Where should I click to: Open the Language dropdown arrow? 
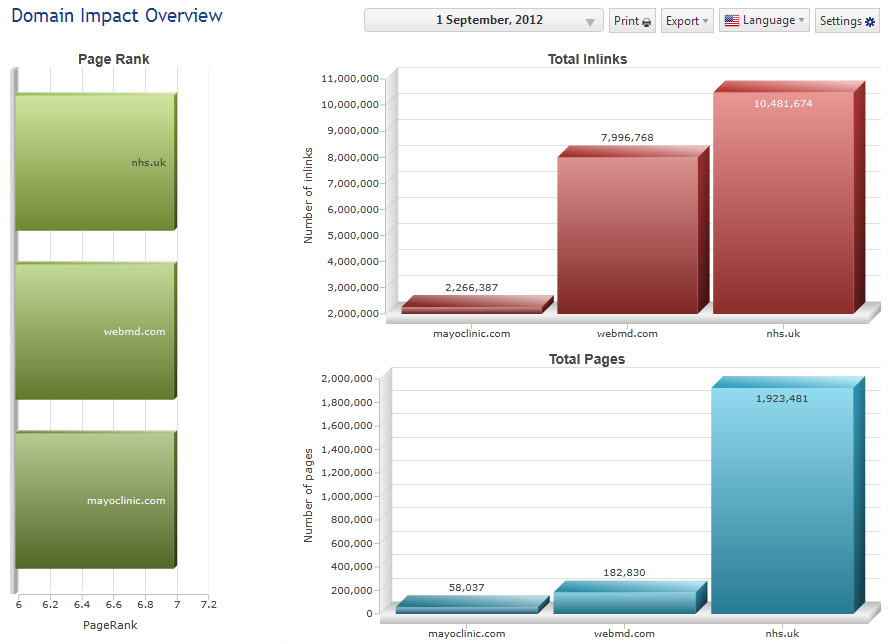click(x=801, y=21)
